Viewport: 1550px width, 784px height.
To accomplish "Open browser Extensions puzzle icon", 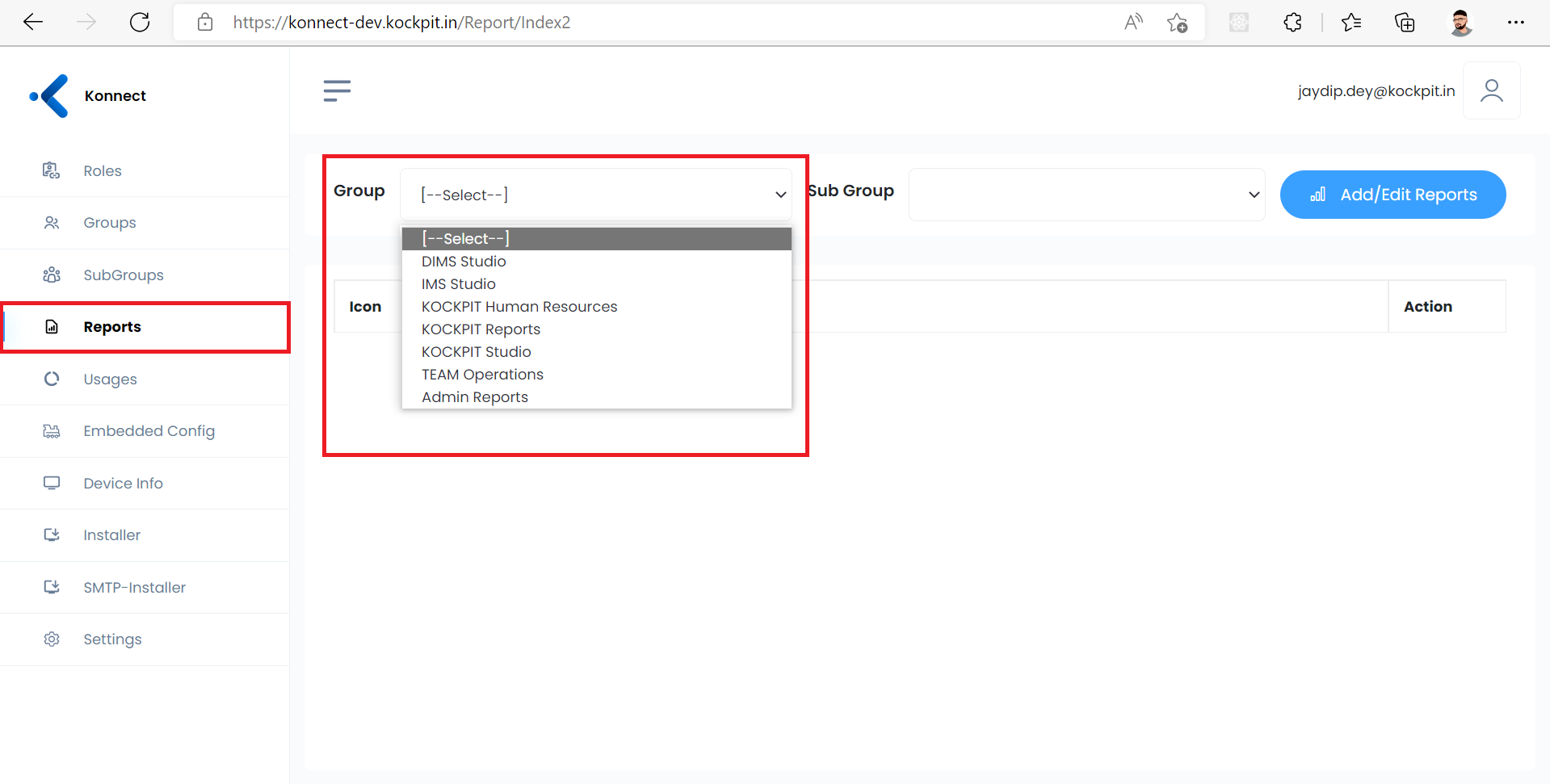I will point(1292,23).
